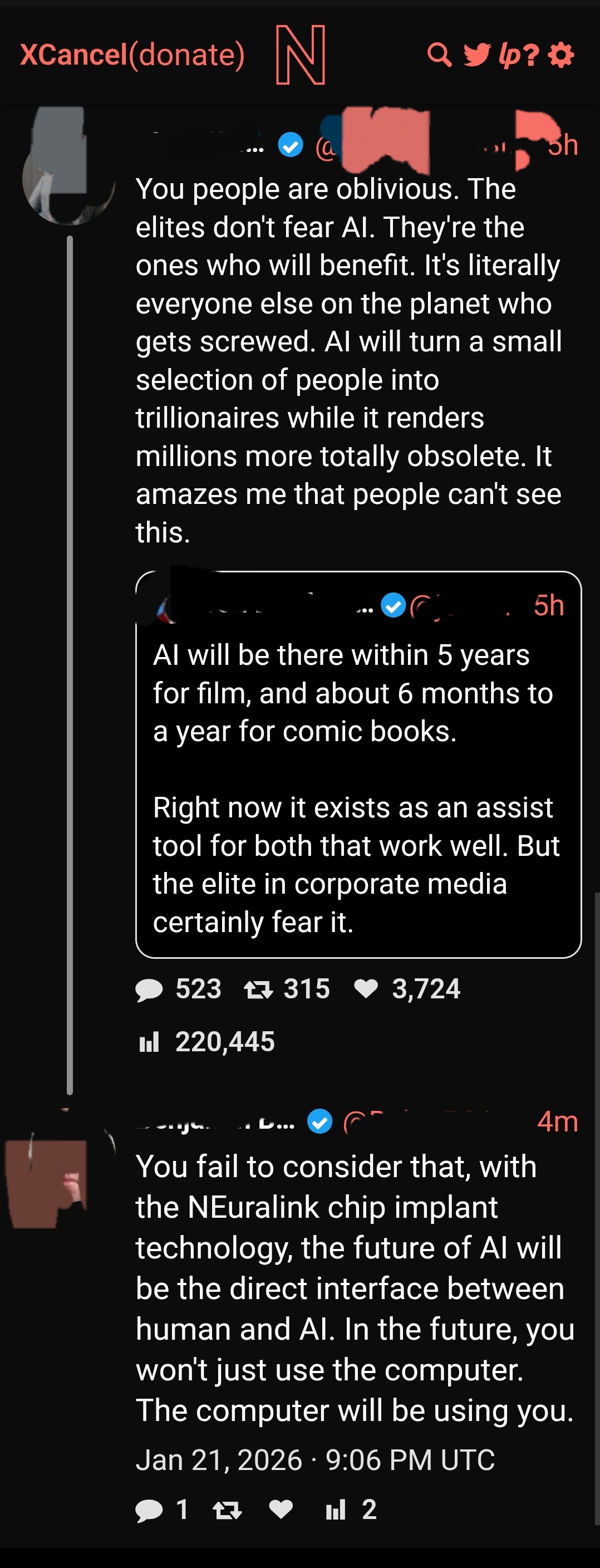This screenshot has height=1568, width=600.
Task: Click the red N Nitter logo
Action: pyautogui.click(x=301, y=55)
